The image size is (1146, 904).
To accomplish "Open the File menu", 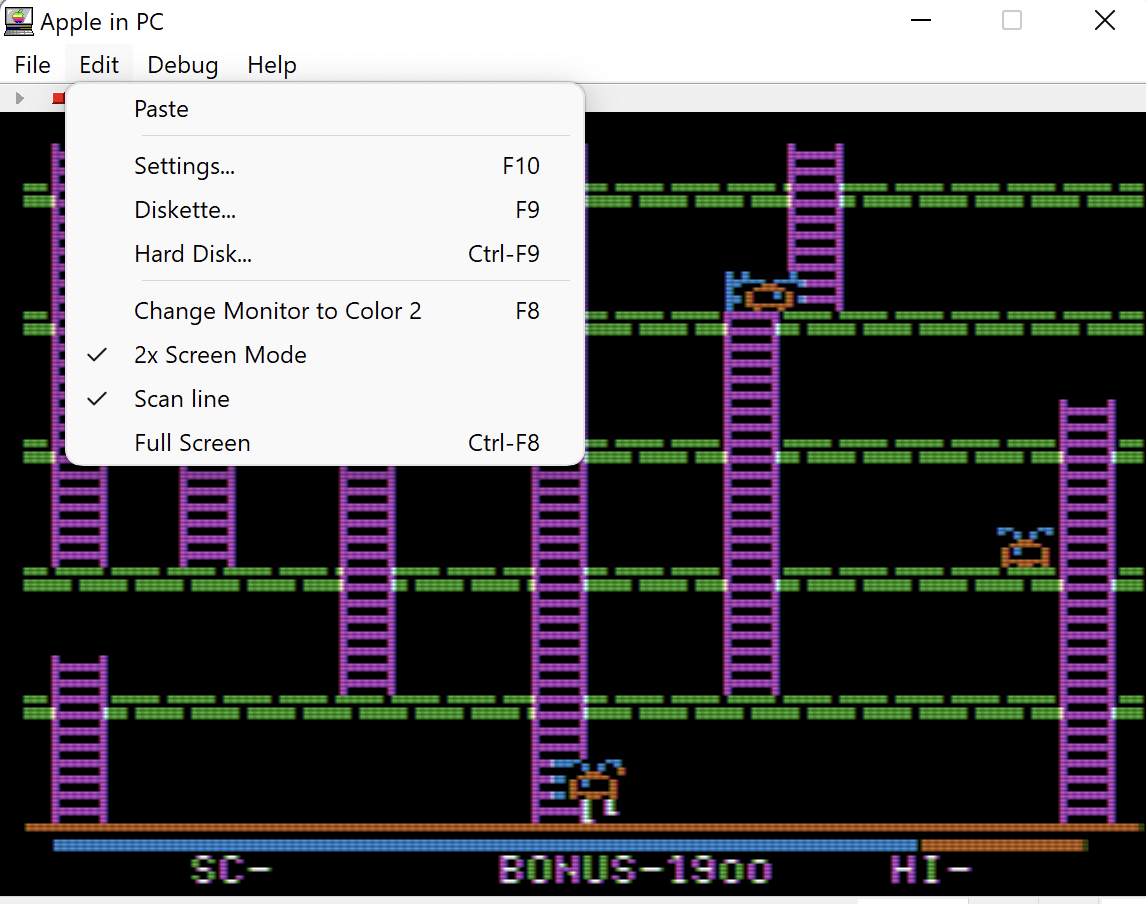I will point(33,65).
